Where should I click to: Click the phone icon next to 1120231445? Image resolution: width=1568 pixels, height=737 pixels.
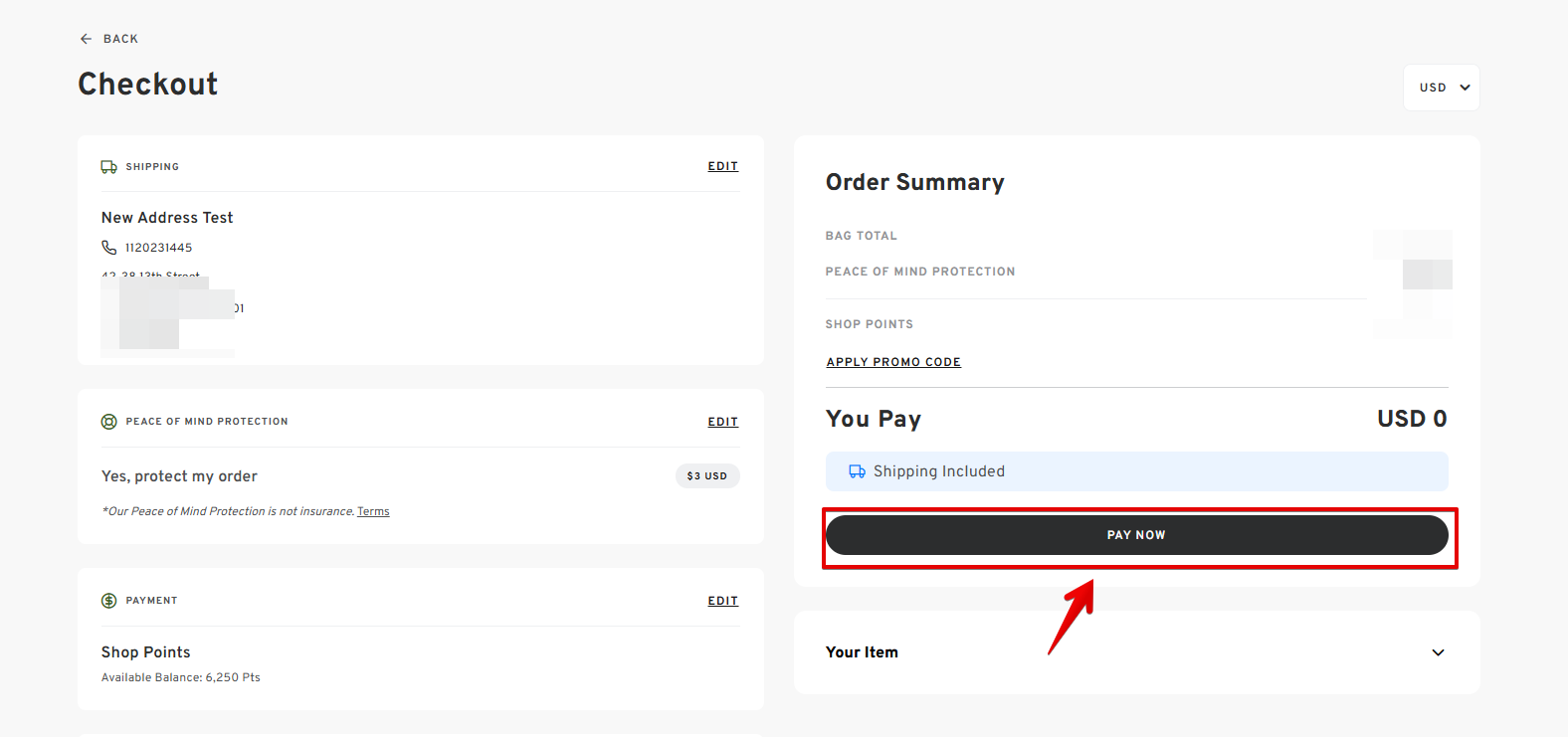(x=109, y=248)
